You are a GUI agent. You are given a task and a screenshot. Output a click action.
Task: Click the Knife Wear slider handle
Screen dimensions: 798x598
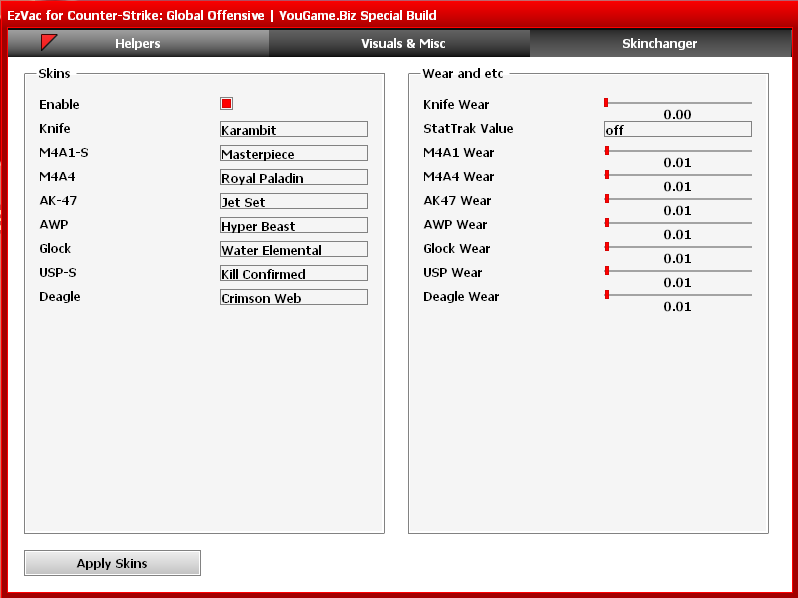tap(606, 103)
